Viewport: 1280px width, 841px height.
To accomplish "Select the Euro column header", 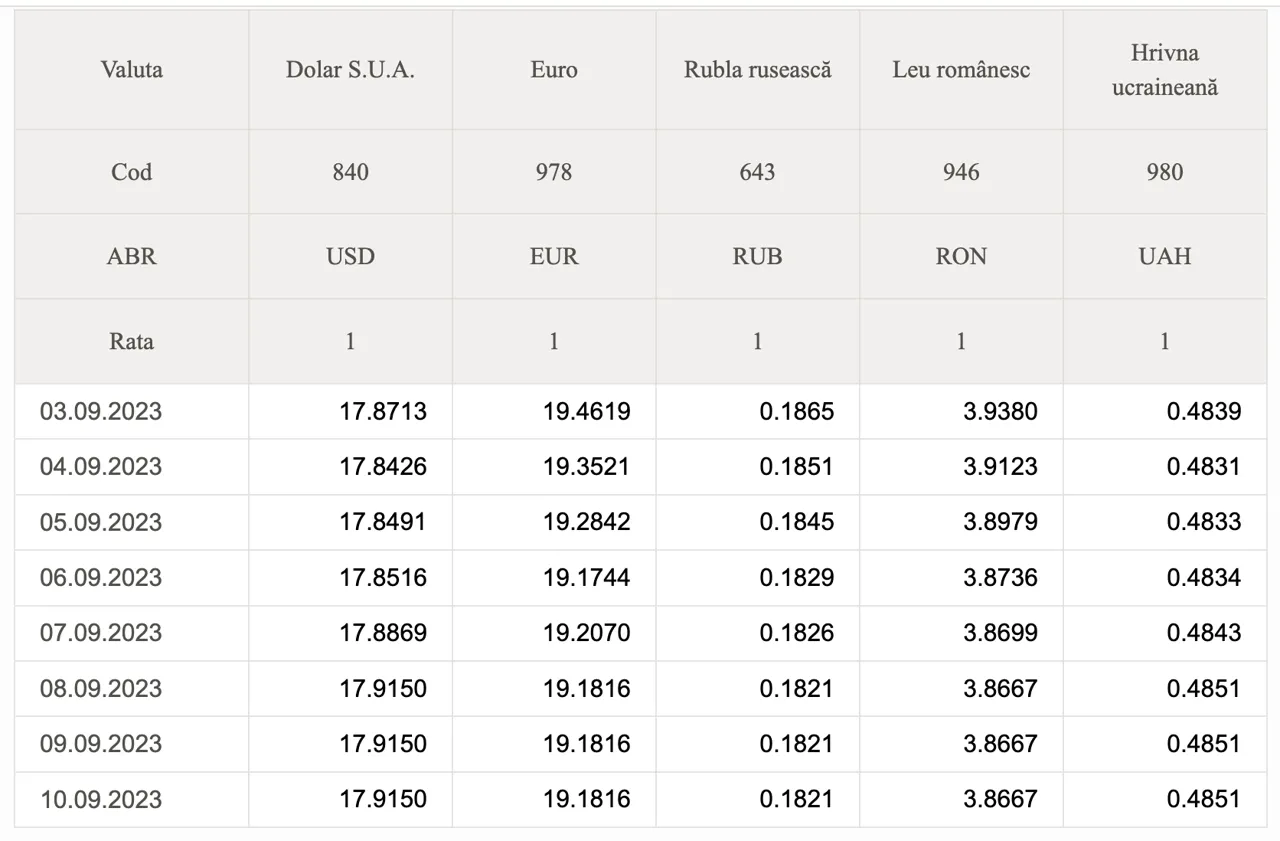I will pyautogui.click(x=554, y=70).
